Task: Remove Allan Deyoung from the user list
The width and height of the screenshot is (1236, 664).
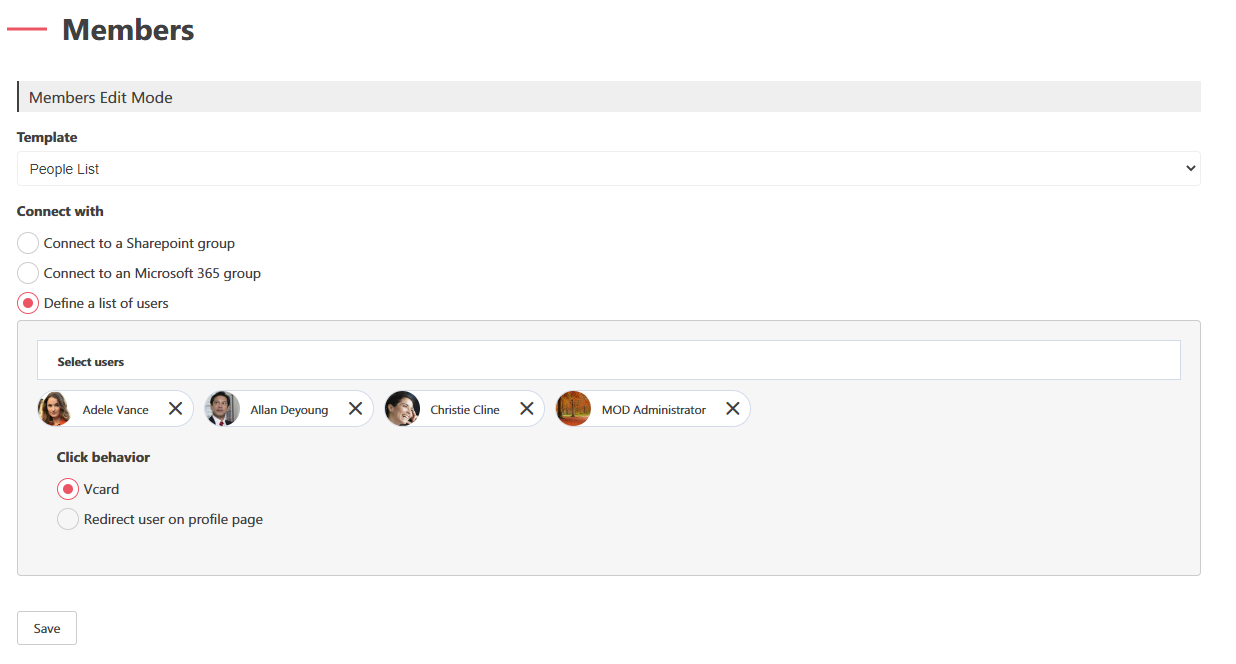Action: point(355,409)
